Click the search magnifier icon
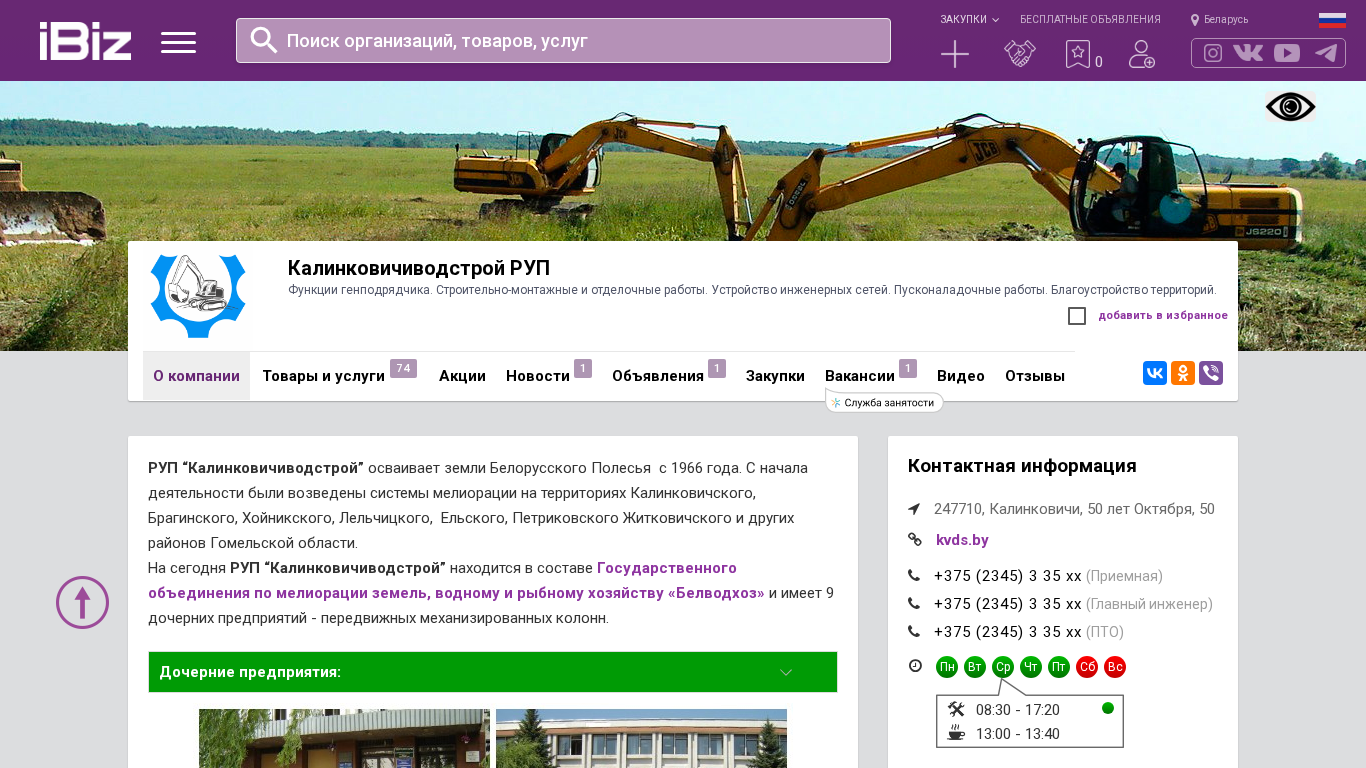Viewport: 1366px width, 768px height. 264,40
